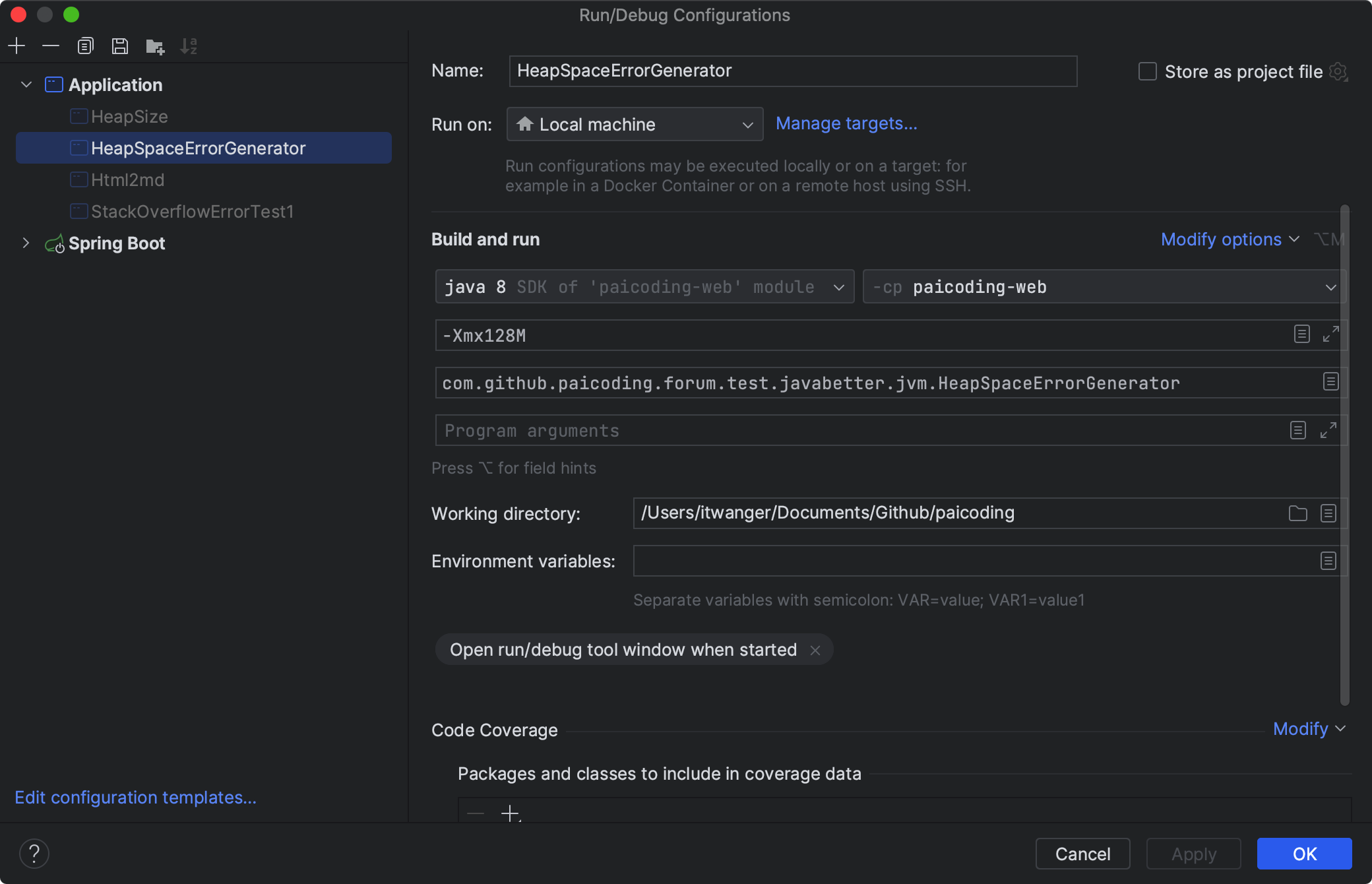Collapse the Application tree node

(26, 84)
